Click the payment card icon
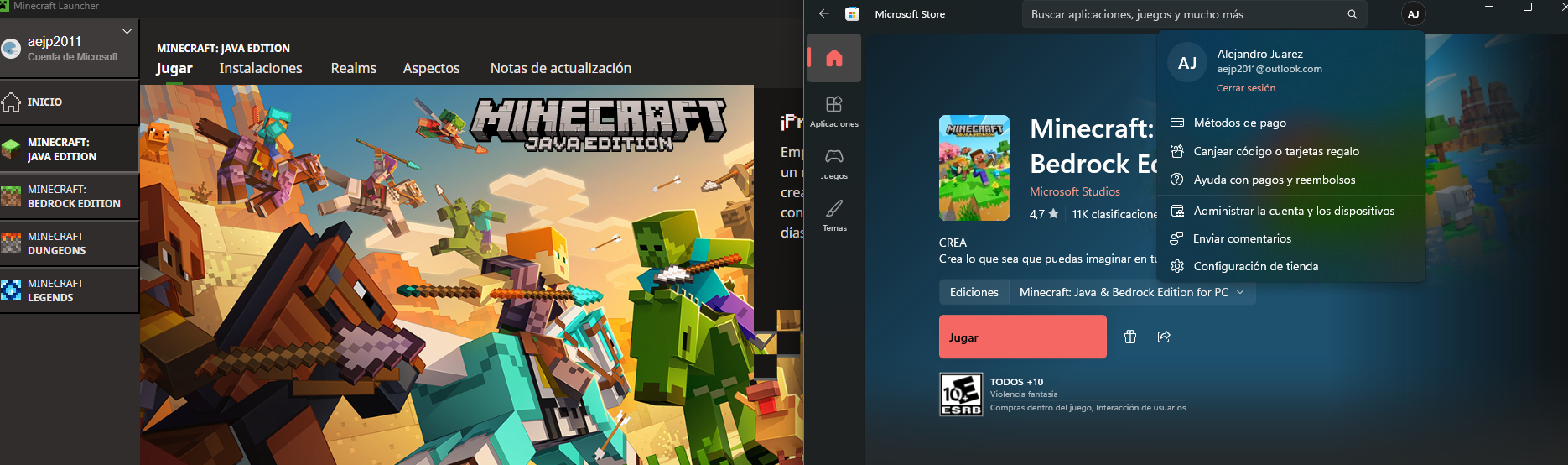The width and height of the screenshot is (1568, 465). pyautogui.click(x=1177, y=123)
